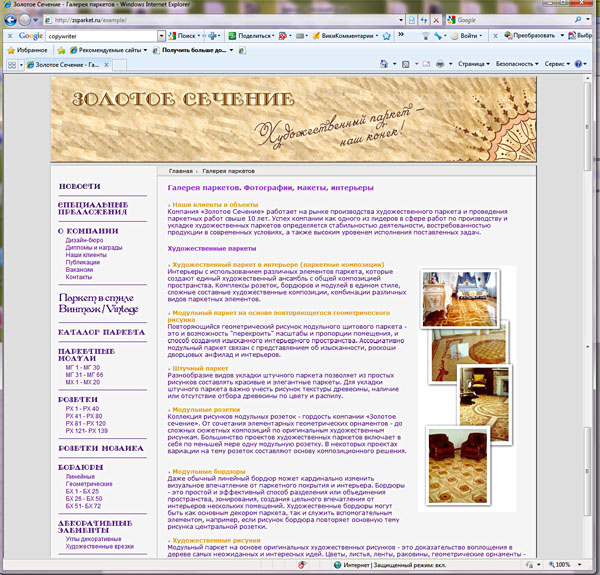Viewport: 600px width, 575px height.
Task: Click the vertical page scrollbar thumb
Action: click(588, 126)
